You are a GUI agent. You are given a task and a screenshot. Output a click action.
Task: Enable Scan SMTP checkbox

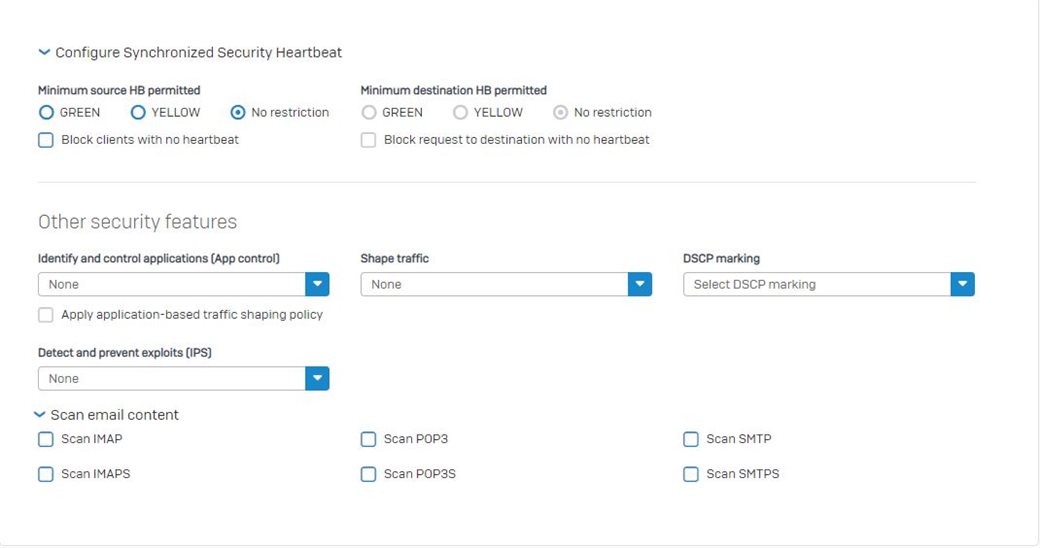click(691, 439)
